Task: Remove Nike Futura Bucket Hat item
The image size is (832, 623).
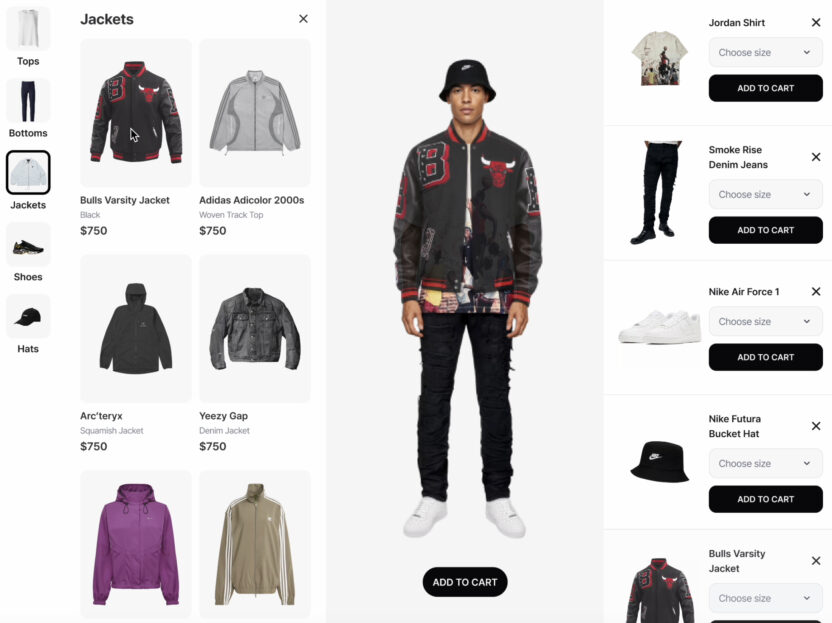Action: [x=816, y=426]
